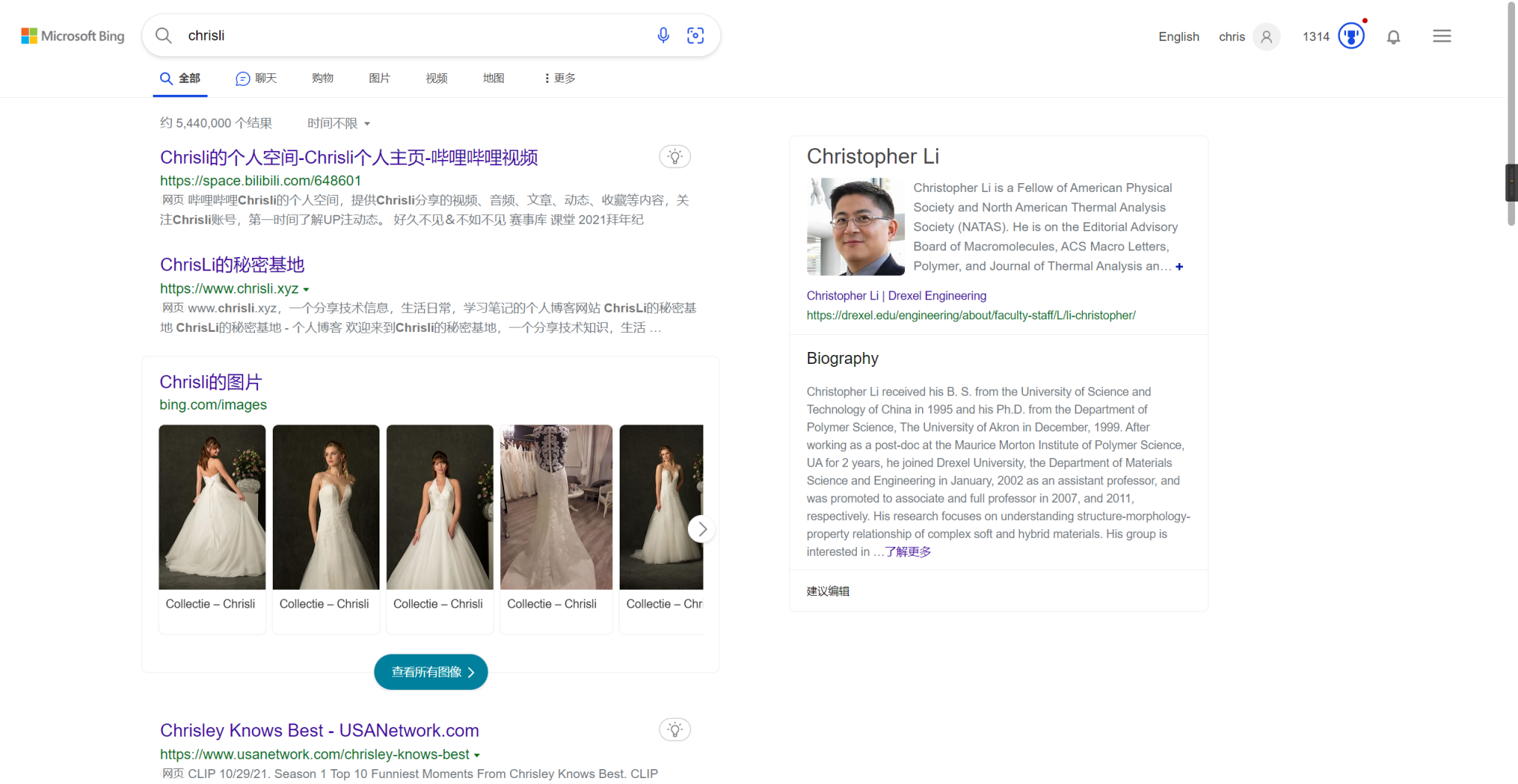Open first wedding dress image thumbnail
This screenshot has height=784, width=1518.
[212, 507]
